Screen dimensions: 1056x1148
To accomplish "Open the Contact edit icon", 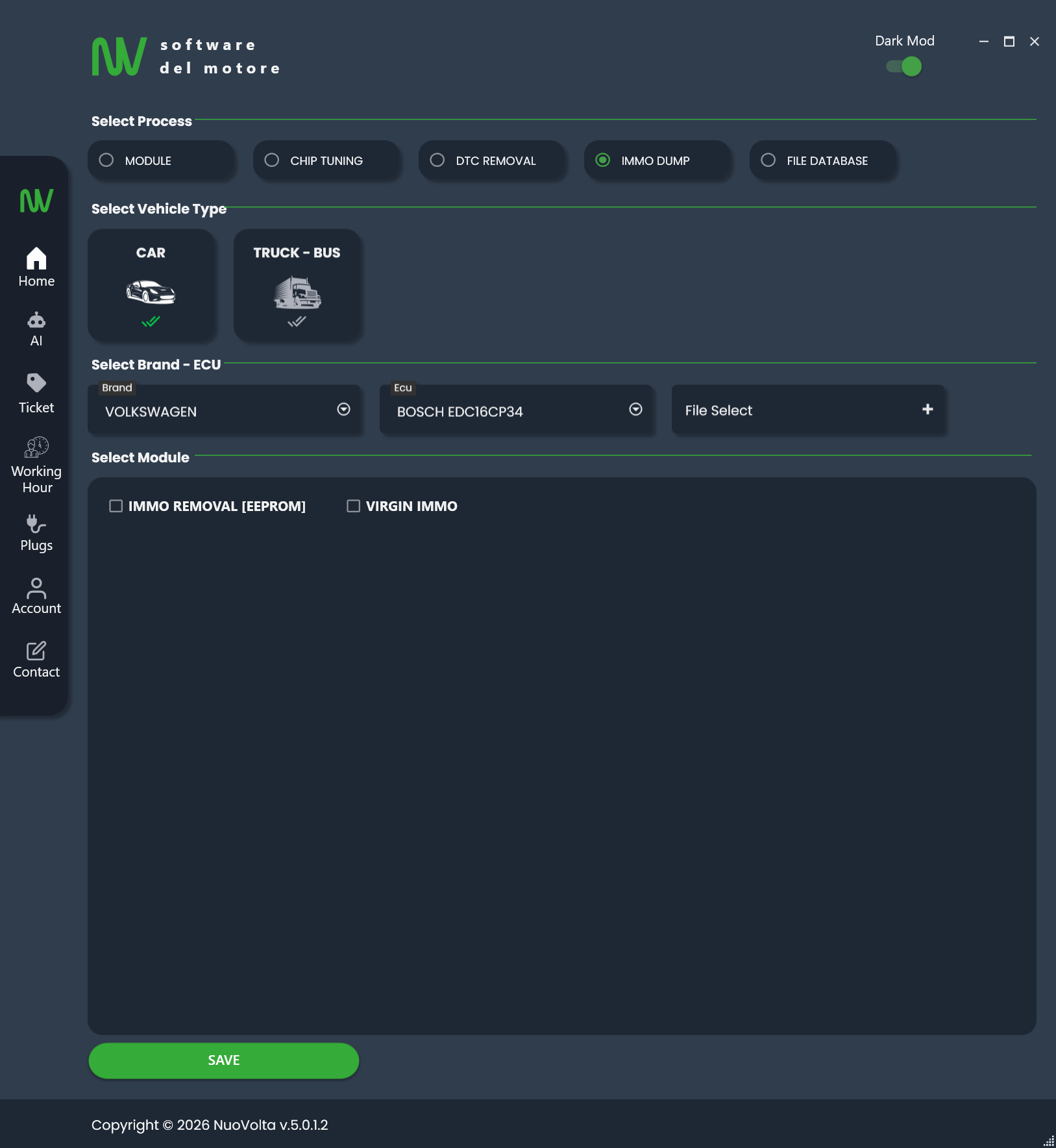I will [36, 651].
